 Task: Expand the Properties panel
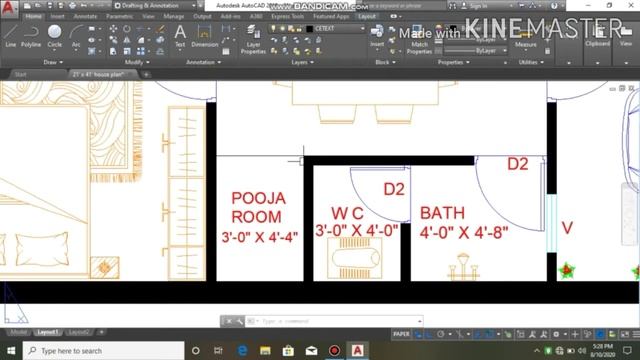(453, 62)
